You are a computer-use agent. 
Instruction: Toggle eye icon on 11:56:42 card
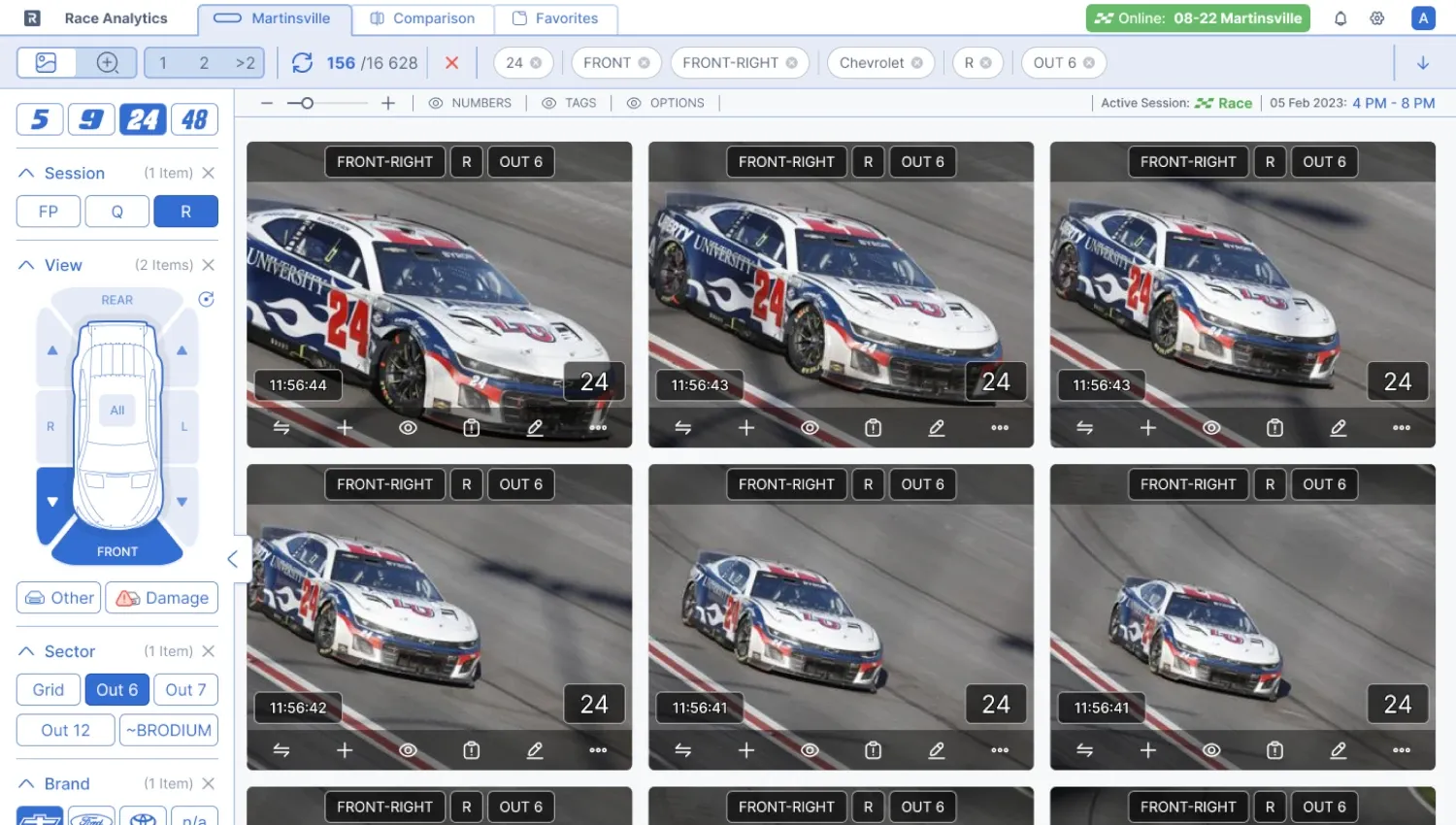pos(408,750)
